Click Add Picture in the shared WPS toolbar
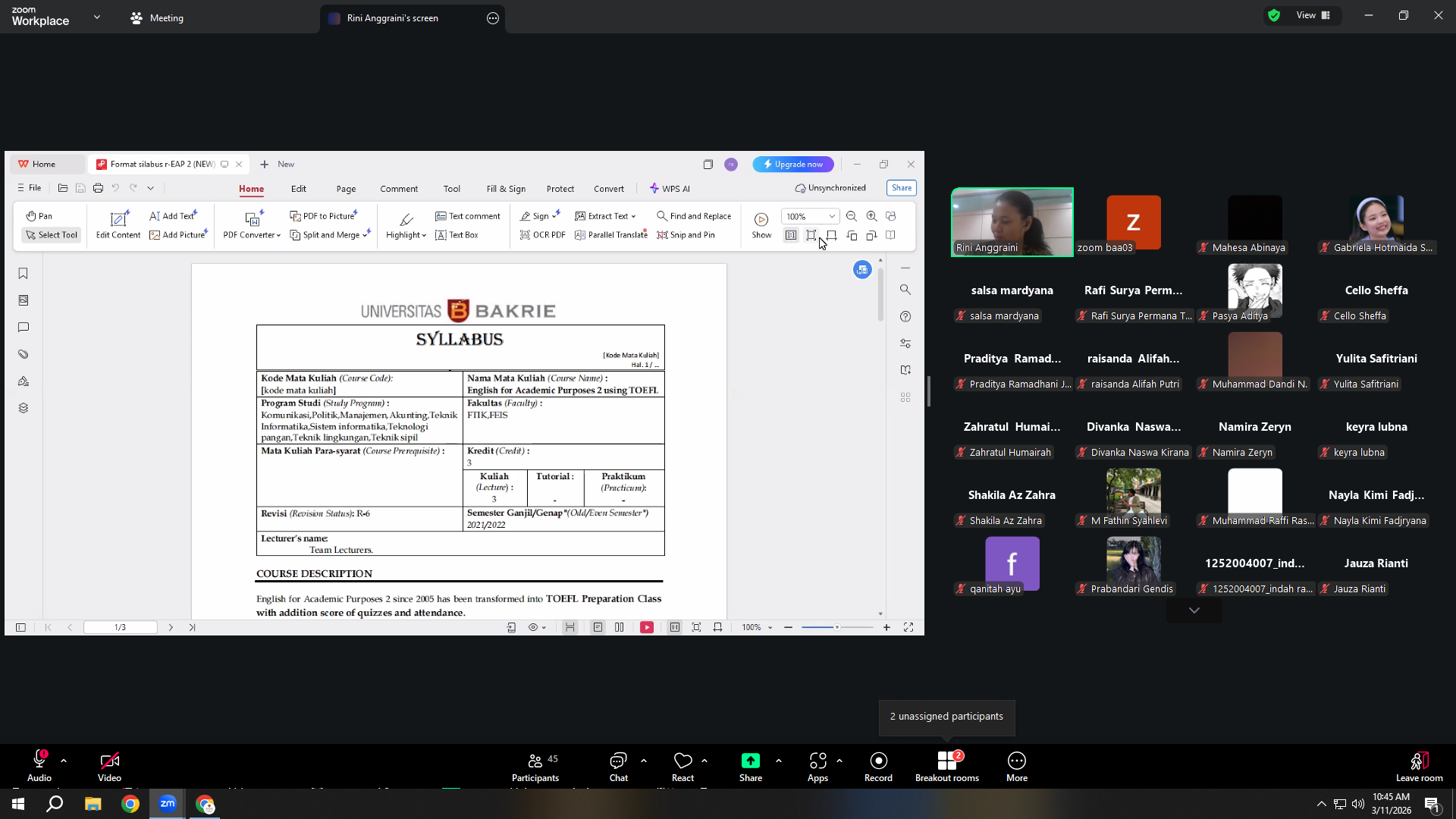The width and height of the screenshot is (1456, 819). click(177, 235)
